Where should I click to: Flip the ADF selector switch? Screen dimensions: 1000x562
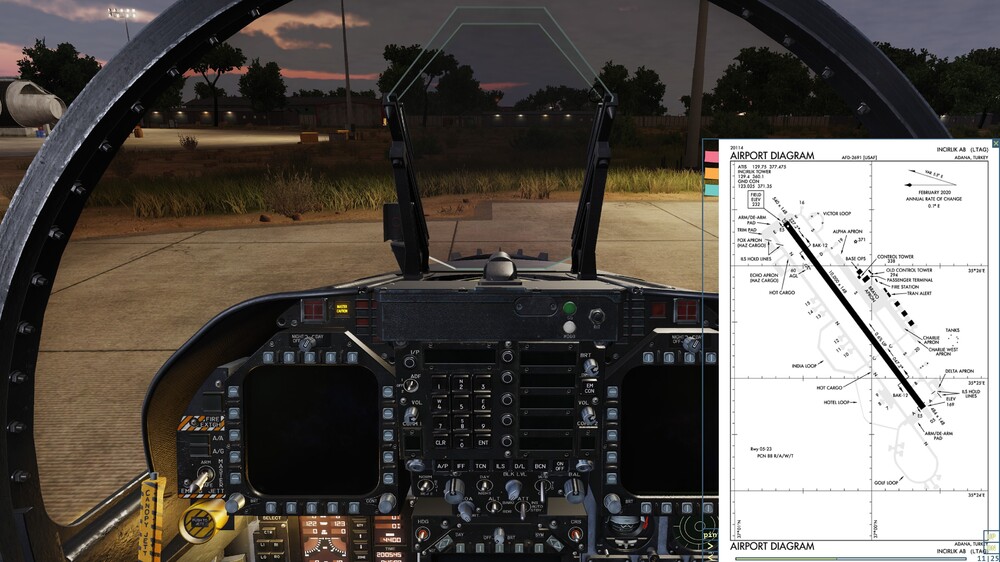410,385
